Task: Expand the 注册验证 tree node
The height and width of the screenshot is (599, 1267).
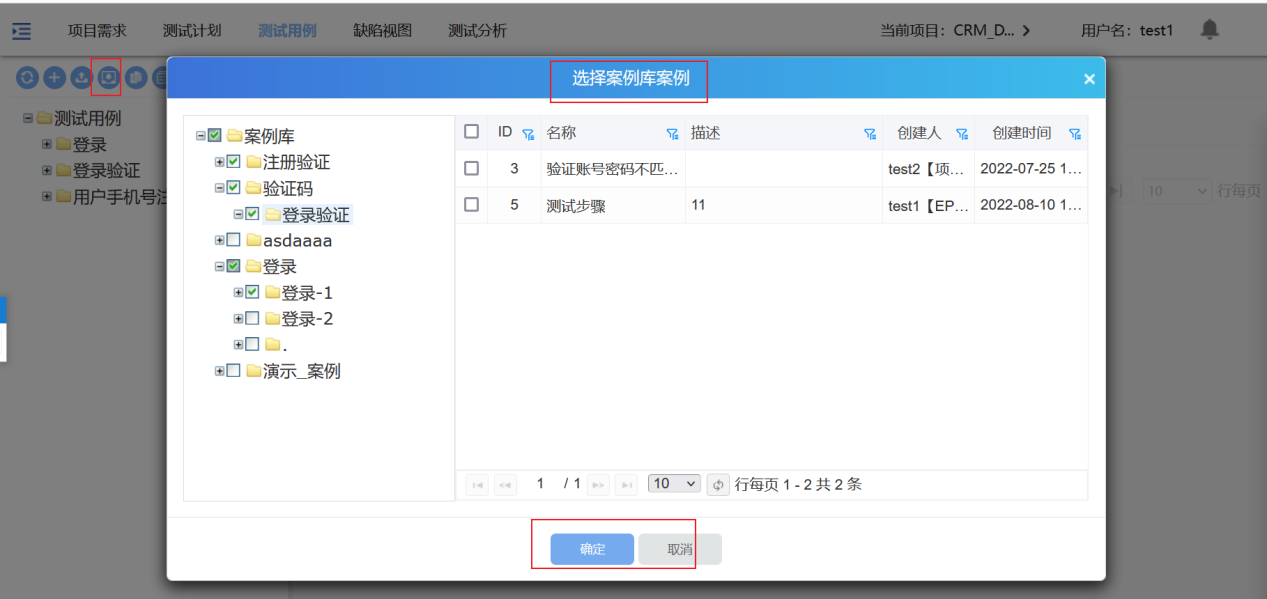Action: (220, 162)
